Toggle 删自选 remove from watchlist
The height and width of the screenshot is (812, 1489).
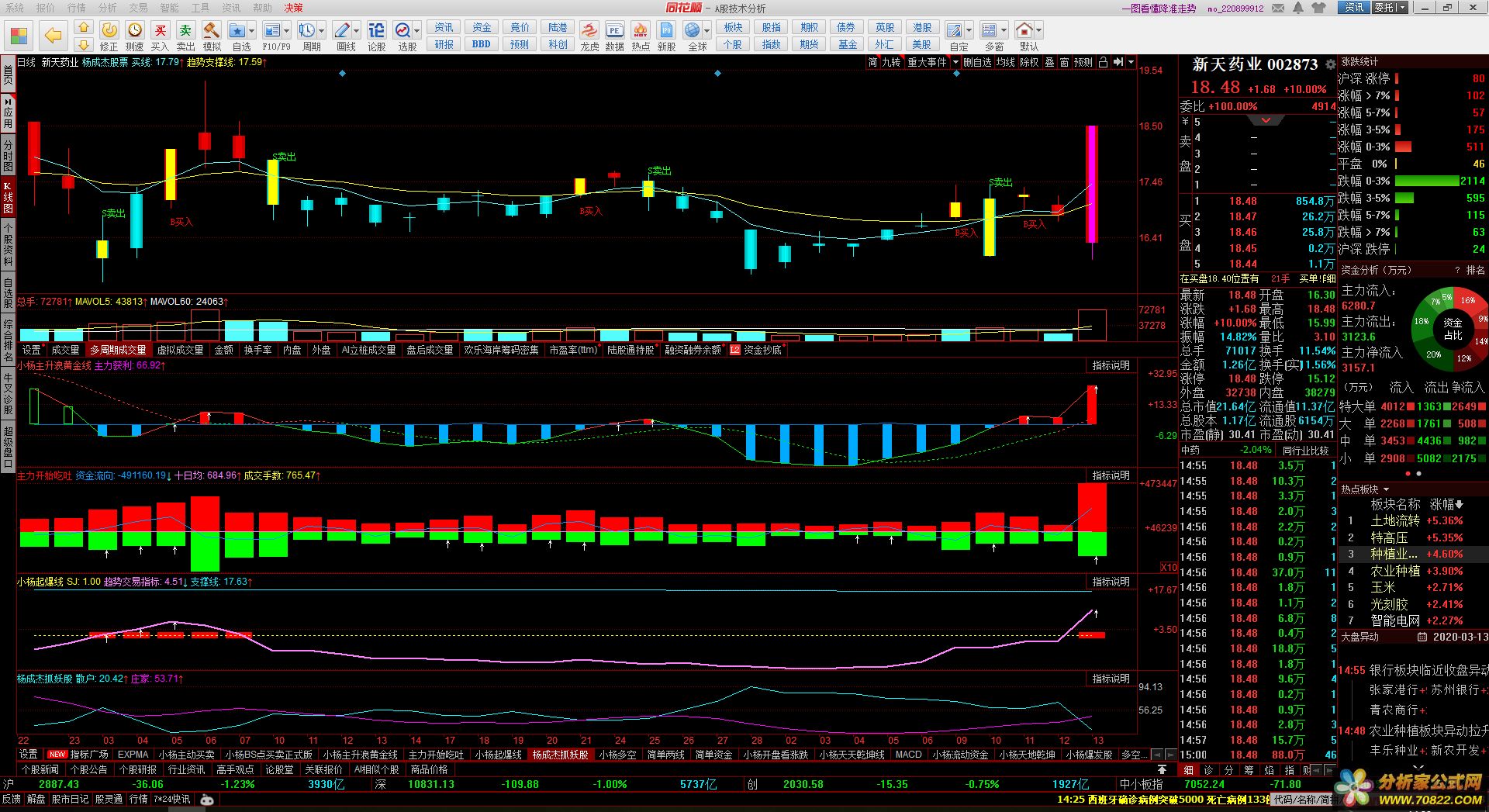click(x=977, y=62)
